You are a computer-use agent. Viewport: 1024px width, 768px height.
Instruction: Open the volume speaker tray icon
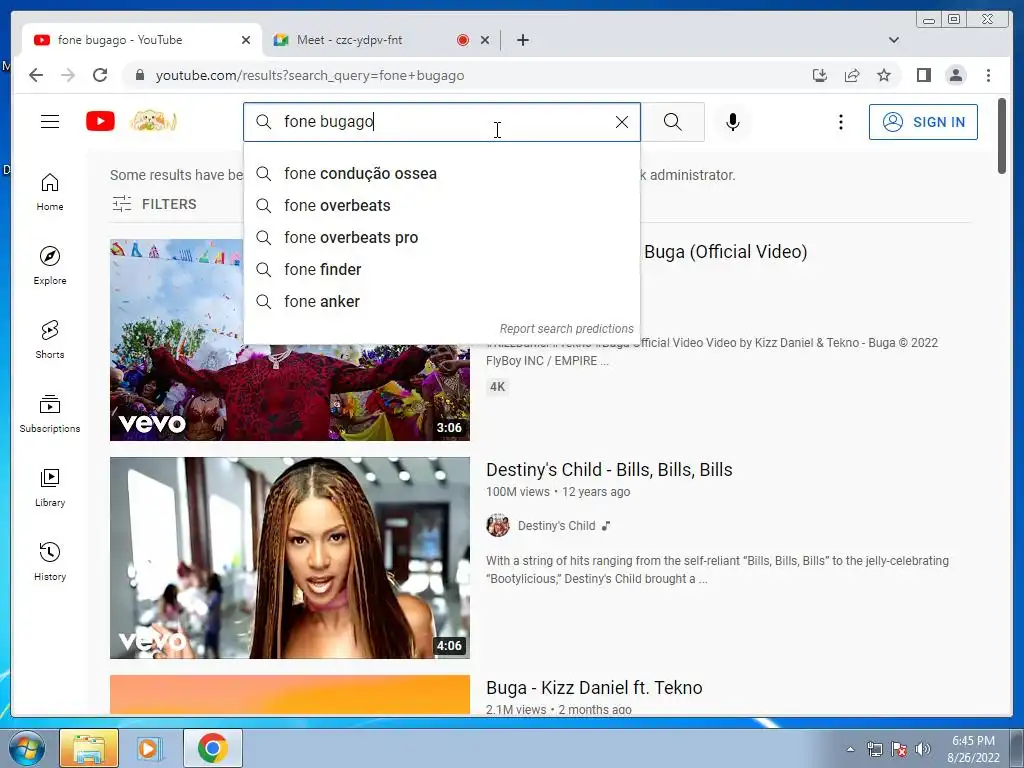pos(923,749)
